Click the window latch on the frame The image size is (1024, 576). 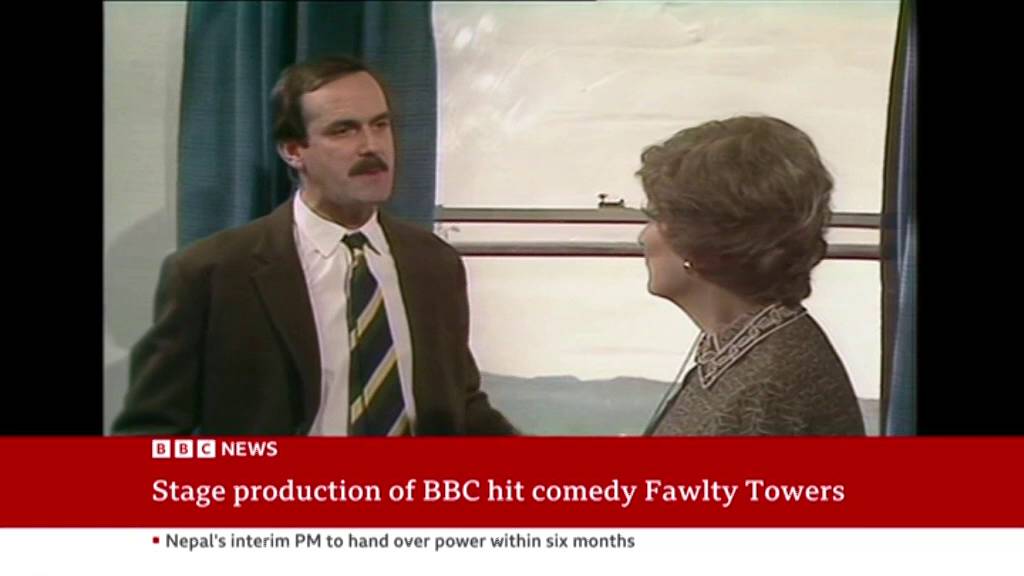pos(611,201)
